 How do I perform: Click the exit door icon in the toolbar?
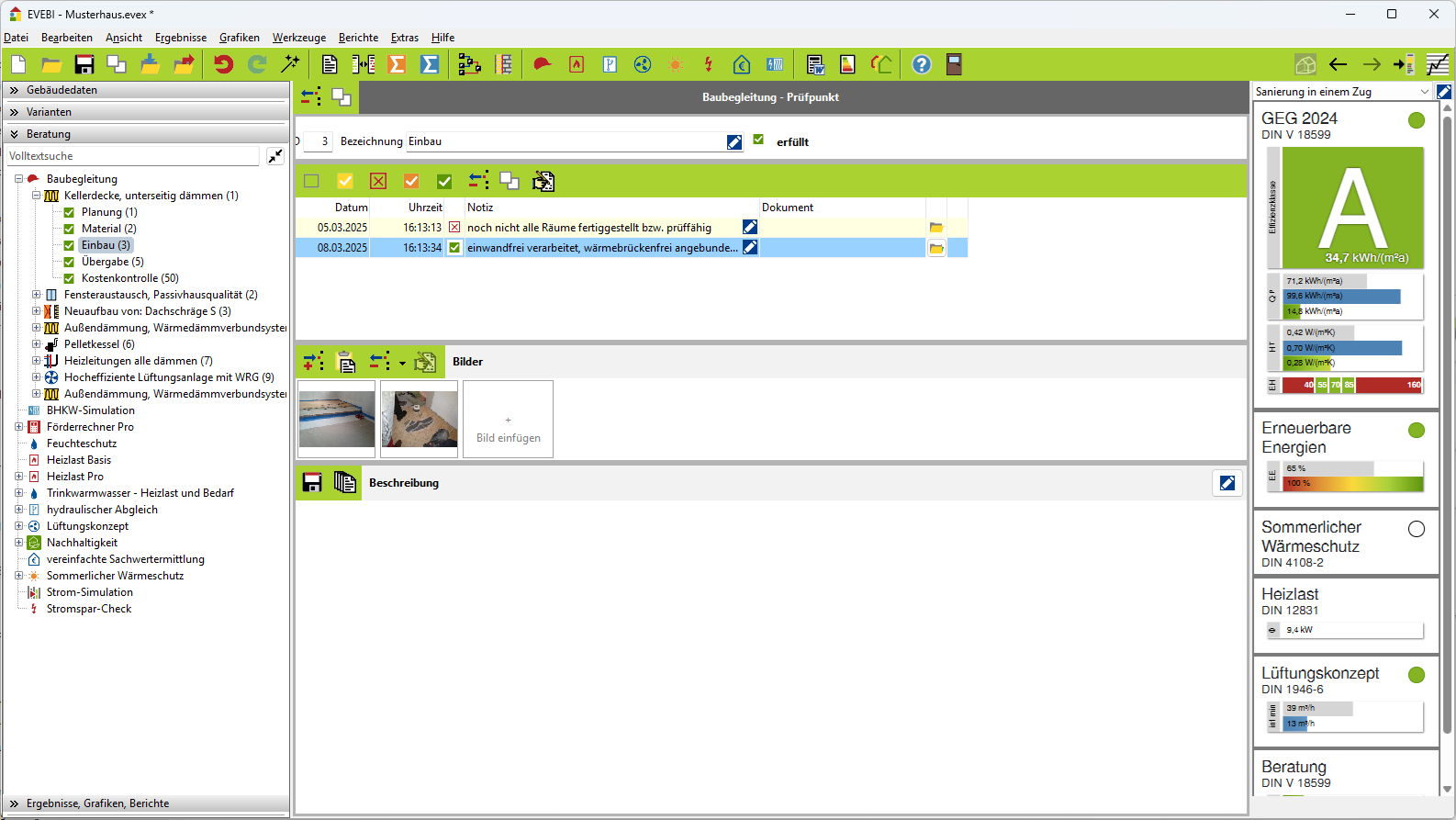tap(954, 64)
